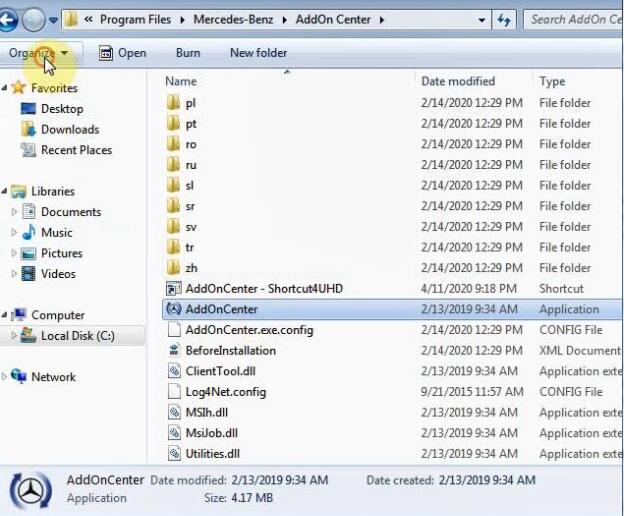Expand arrow after Program Files breadcrumb

coord(182,20)
